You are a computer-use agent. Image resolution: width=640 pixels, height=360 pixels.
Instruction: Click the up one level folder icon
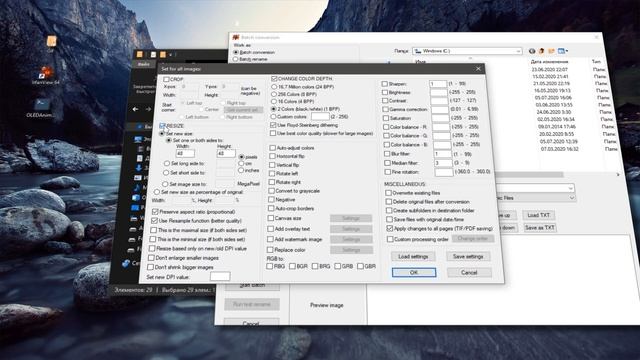[542, 51]
